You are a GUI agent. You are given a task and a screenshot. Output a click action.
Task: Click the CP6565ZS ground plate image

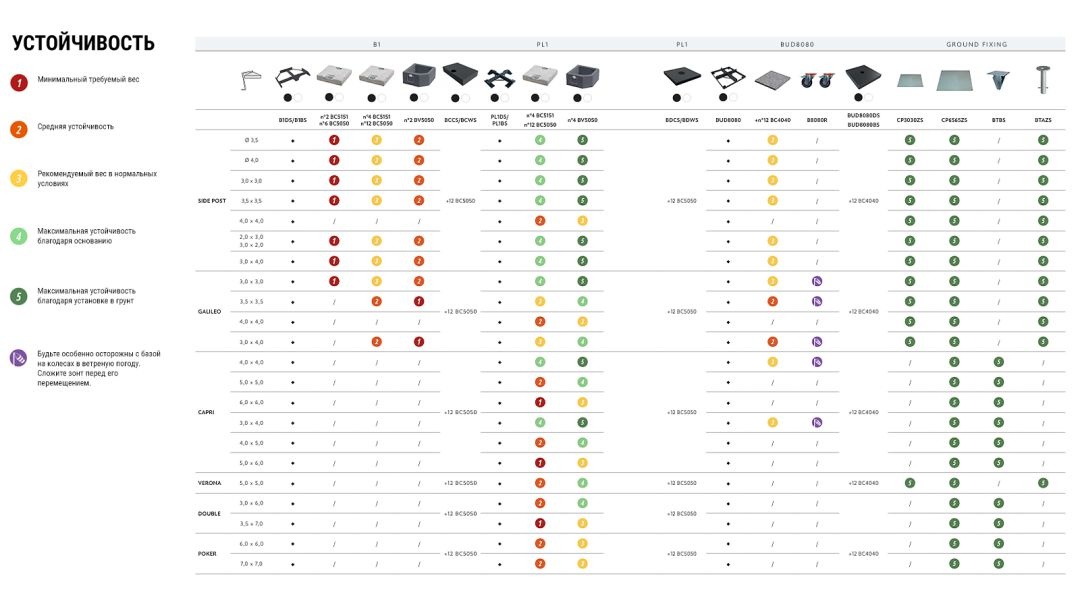pyautogui.click(x=954, y=81)
